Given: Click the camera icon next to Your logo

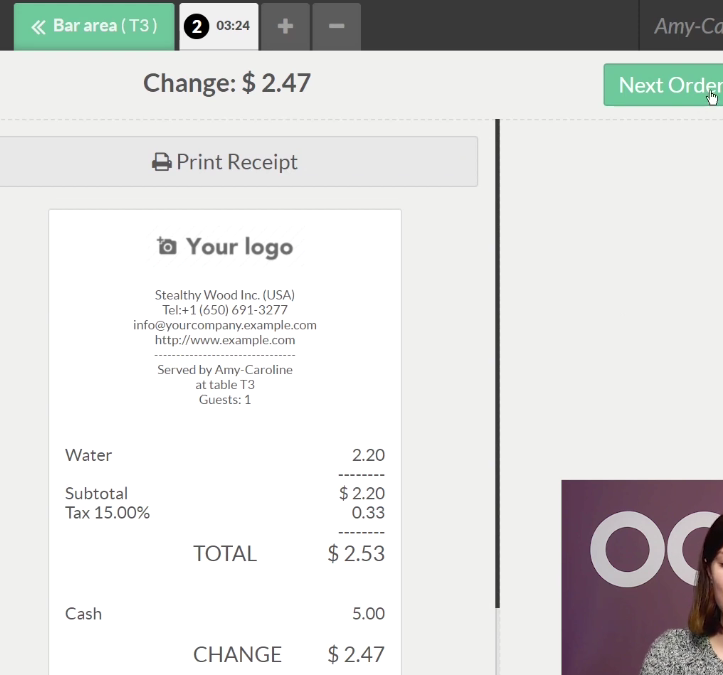Looking at the screenshot, I should click(x=167, y=246).
